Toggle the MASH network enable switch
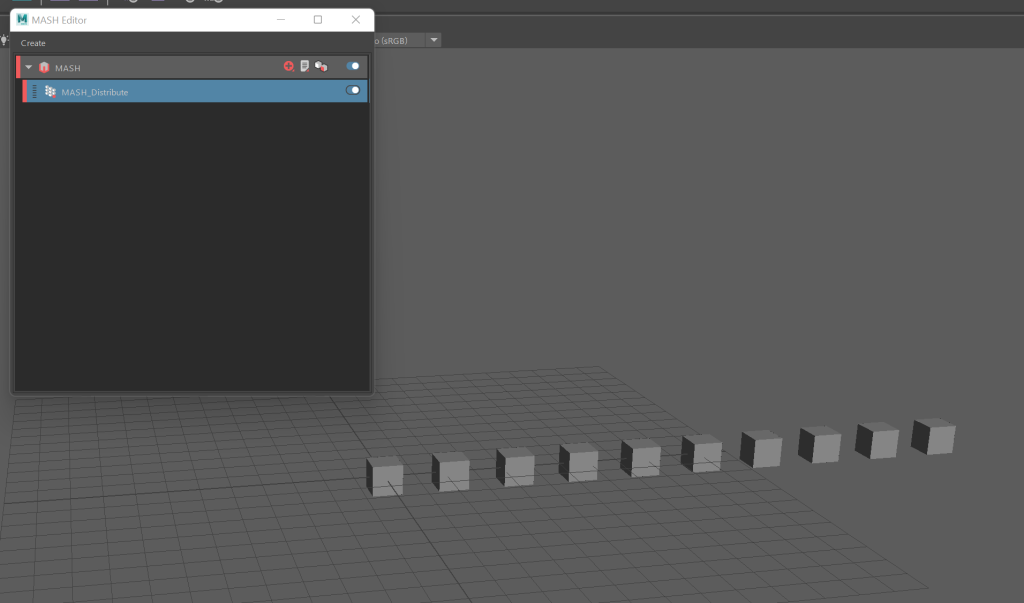This screenshot has height=603, width=1024. (353, 66)
